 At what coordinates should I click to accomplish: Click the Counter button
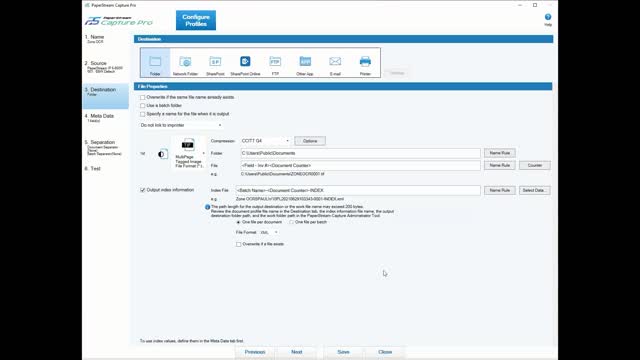point(535,165)
